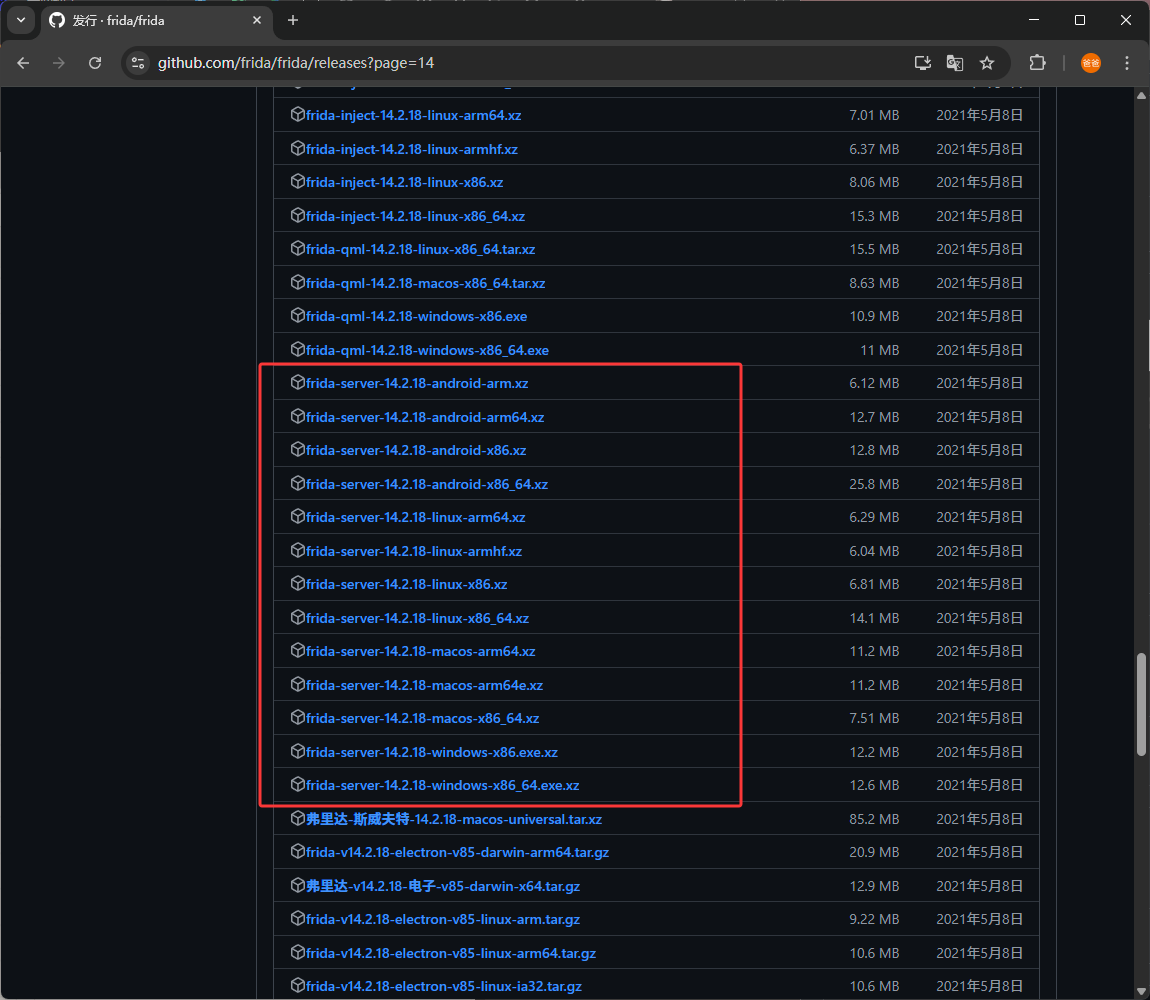Click the 7.01 MB size value
This screenshot has height=1000, width=1150.
pos(874,115)
